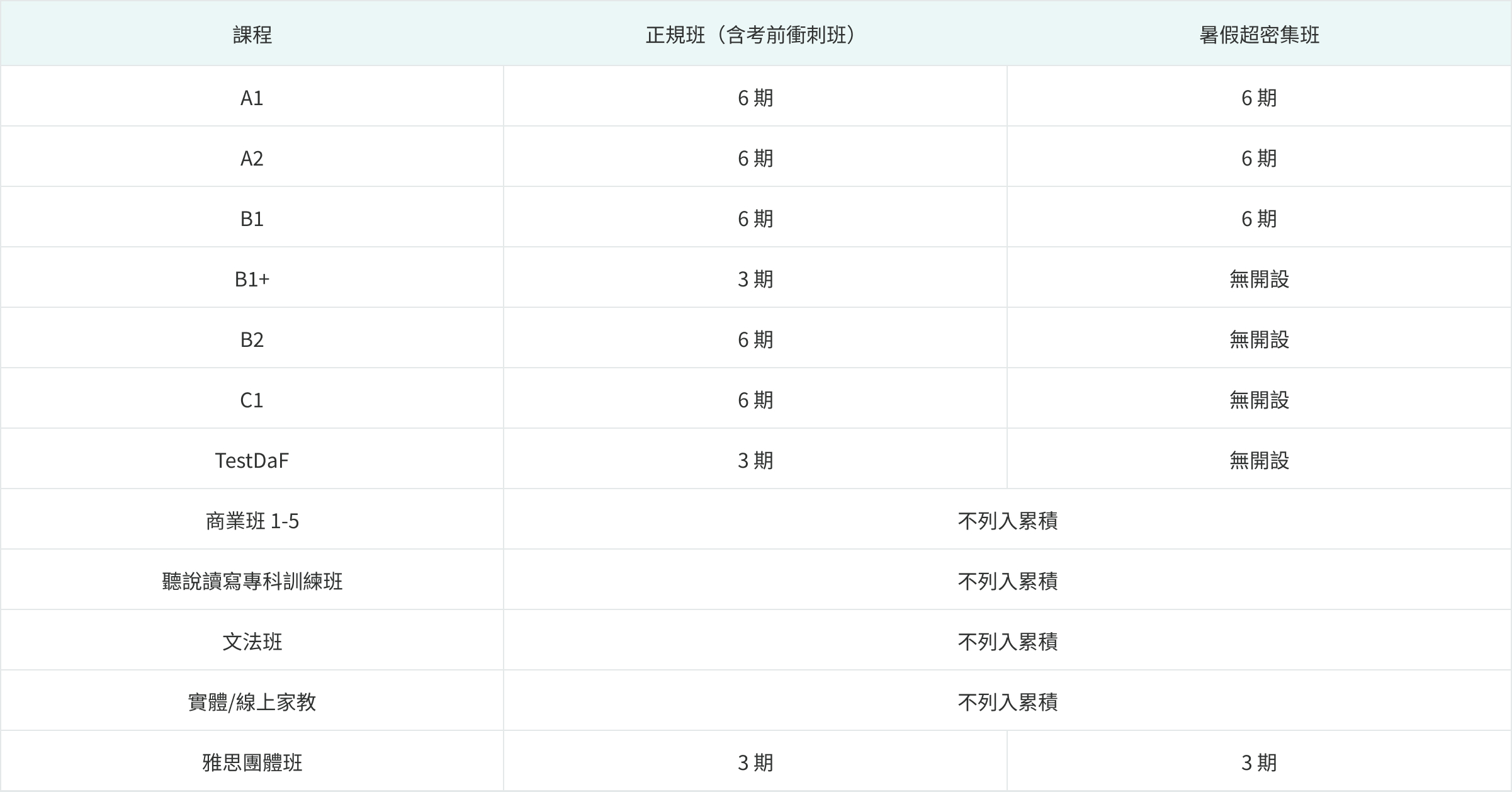Select the 正規班（含考前衝刺班）header cell
Screen dimensions: 1512x792
[755, 35]
